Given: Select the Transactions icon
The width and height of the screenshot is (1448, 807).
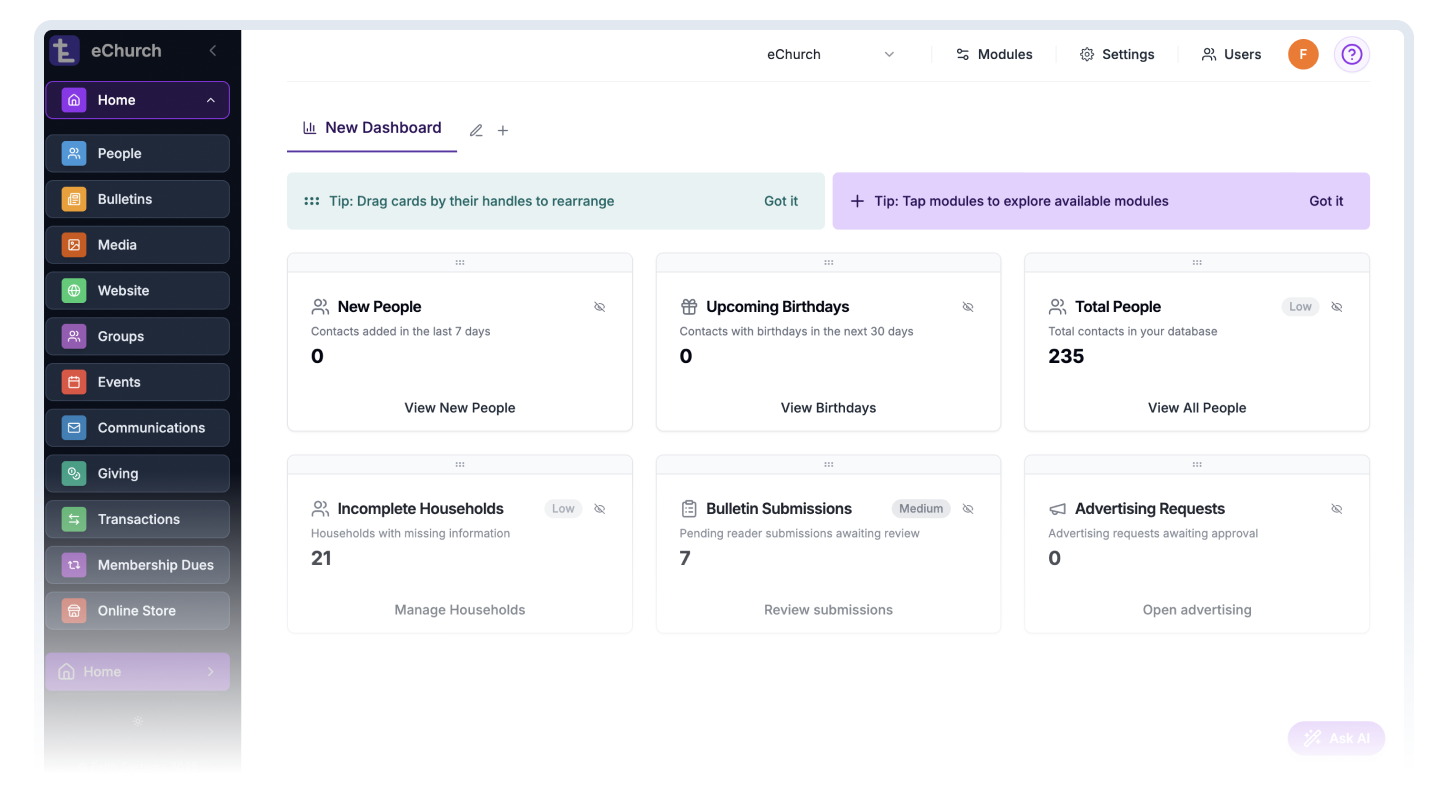Looking at the screenshot, I should [73, 519].
